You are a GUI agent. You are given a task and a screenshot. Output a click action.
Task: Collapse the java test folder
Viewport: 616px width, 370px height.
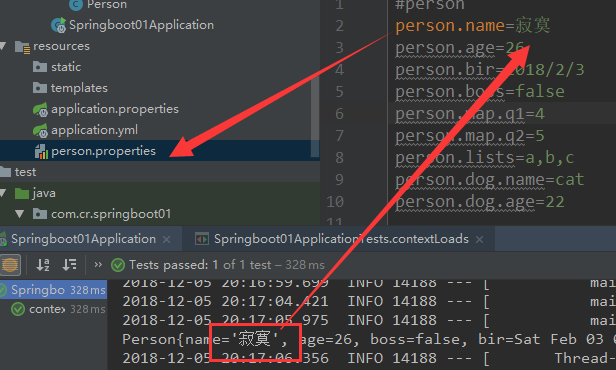(x=3, y=193)
